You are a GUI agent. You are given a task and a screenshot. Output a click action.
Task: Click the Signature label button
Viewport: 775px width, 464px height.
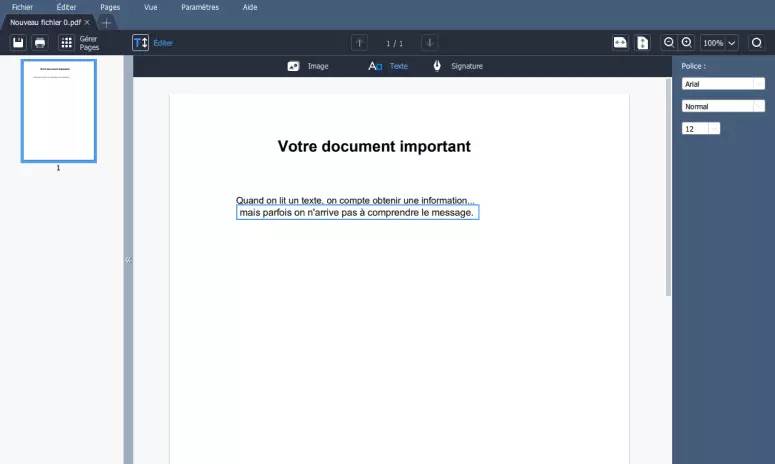pos(467,66)
